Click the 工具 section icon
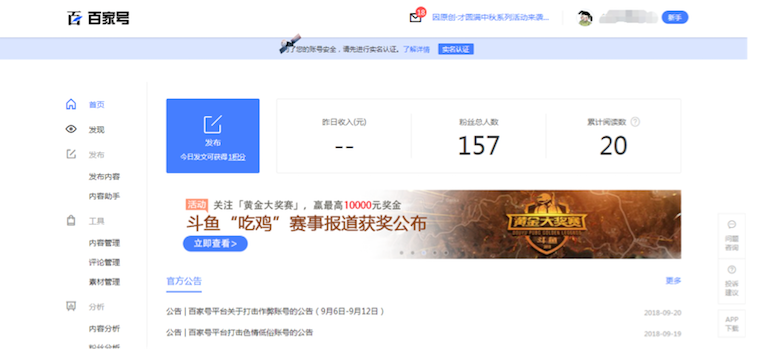This screenshot has height=364, width=759. coord(71,221)
